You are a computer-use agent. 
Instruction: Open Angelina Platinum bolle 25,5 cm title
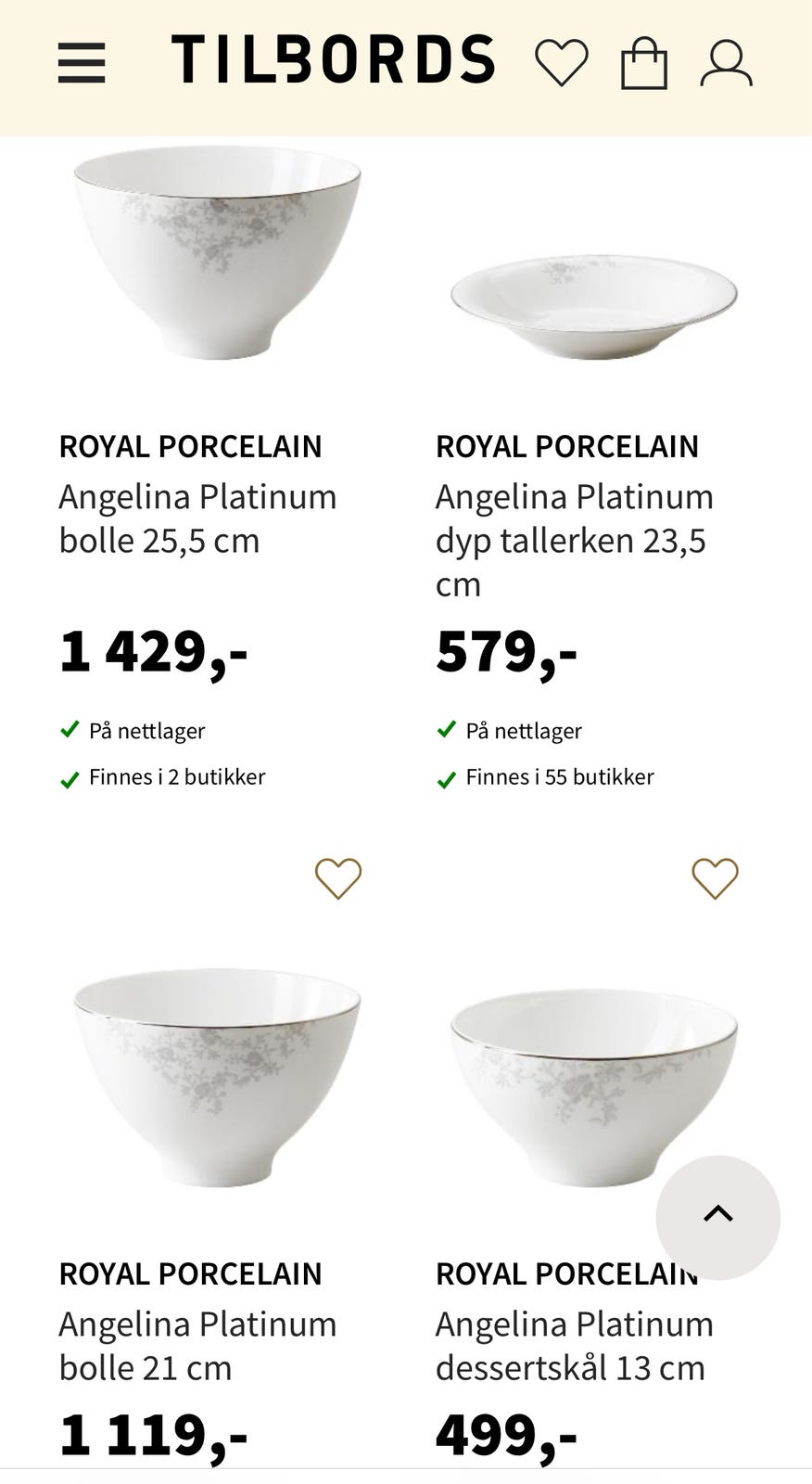tap(197, 518)
